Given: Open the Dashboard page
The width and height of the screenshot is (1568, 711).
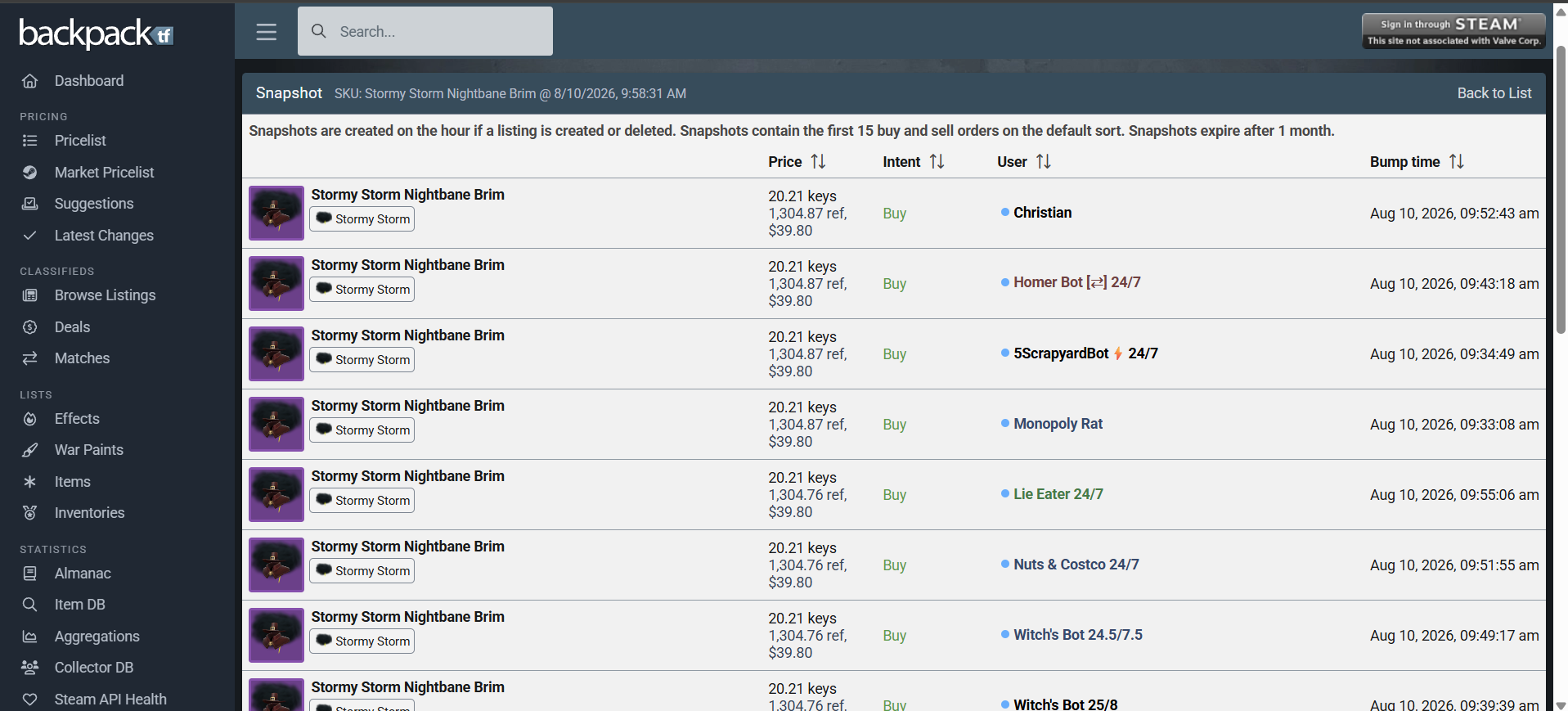Looking at the screenshot, I should (x=89, y=81).
